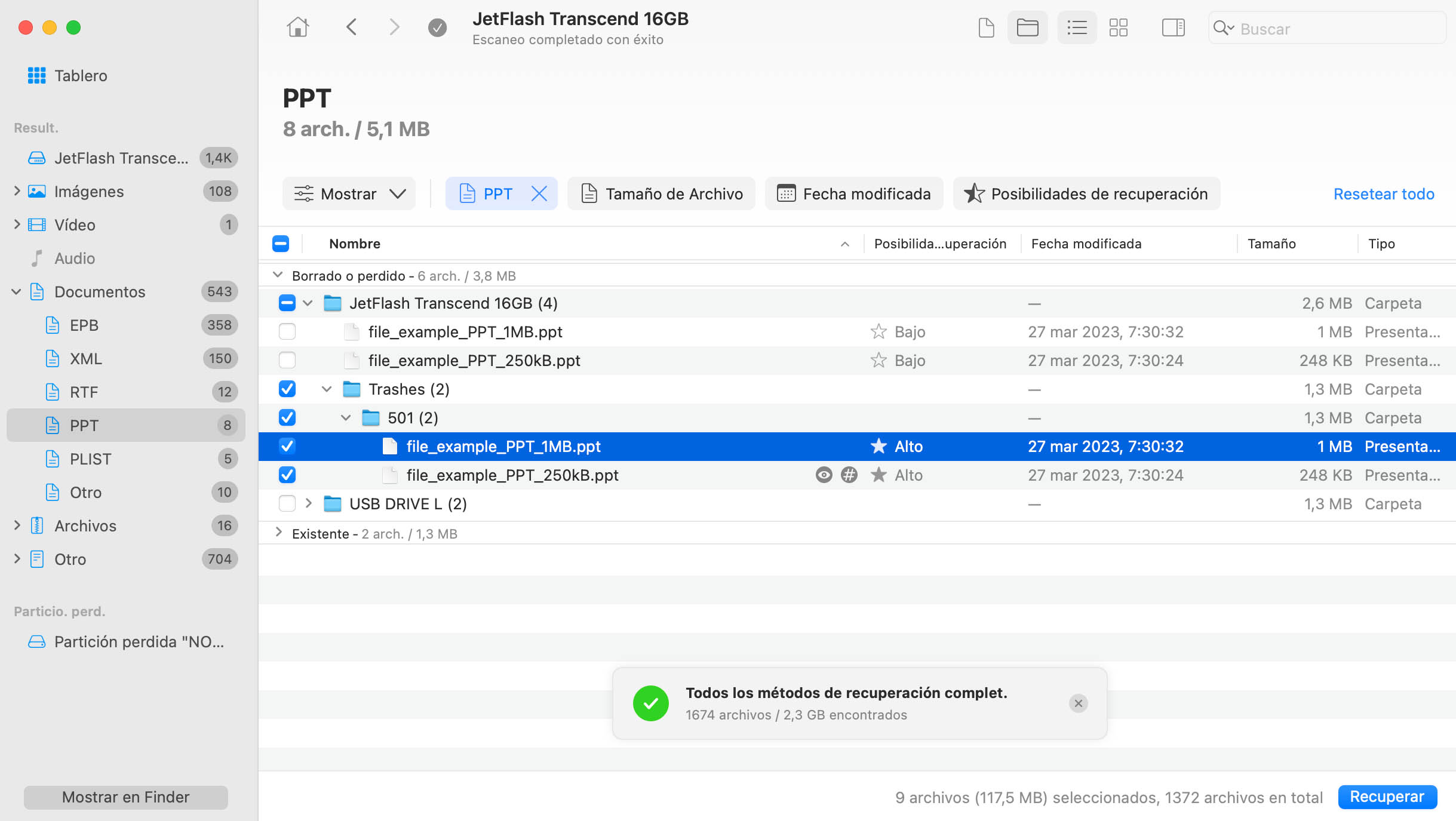Image resolution: width=1456 pixels, height=821 pixels.
Task: Click Mostrar en Finder button
Action: point(126,797)
